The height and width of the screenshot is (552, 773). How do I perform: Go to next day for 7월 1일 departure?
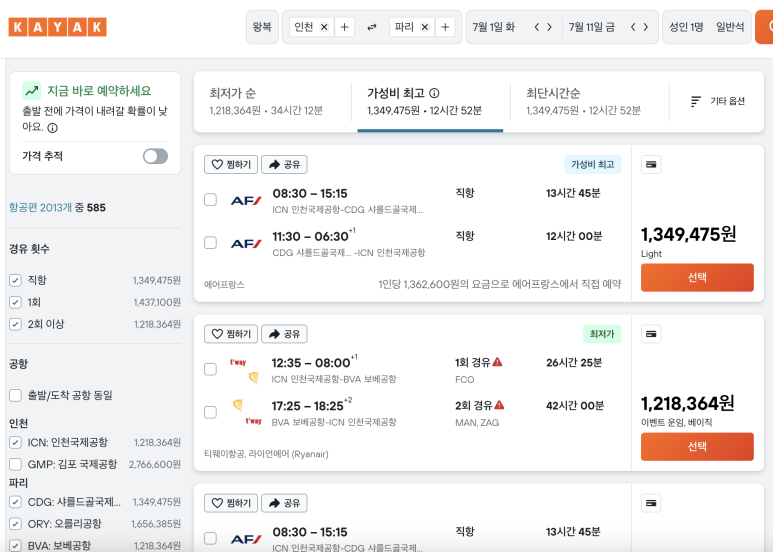click(x=549, y=27)
